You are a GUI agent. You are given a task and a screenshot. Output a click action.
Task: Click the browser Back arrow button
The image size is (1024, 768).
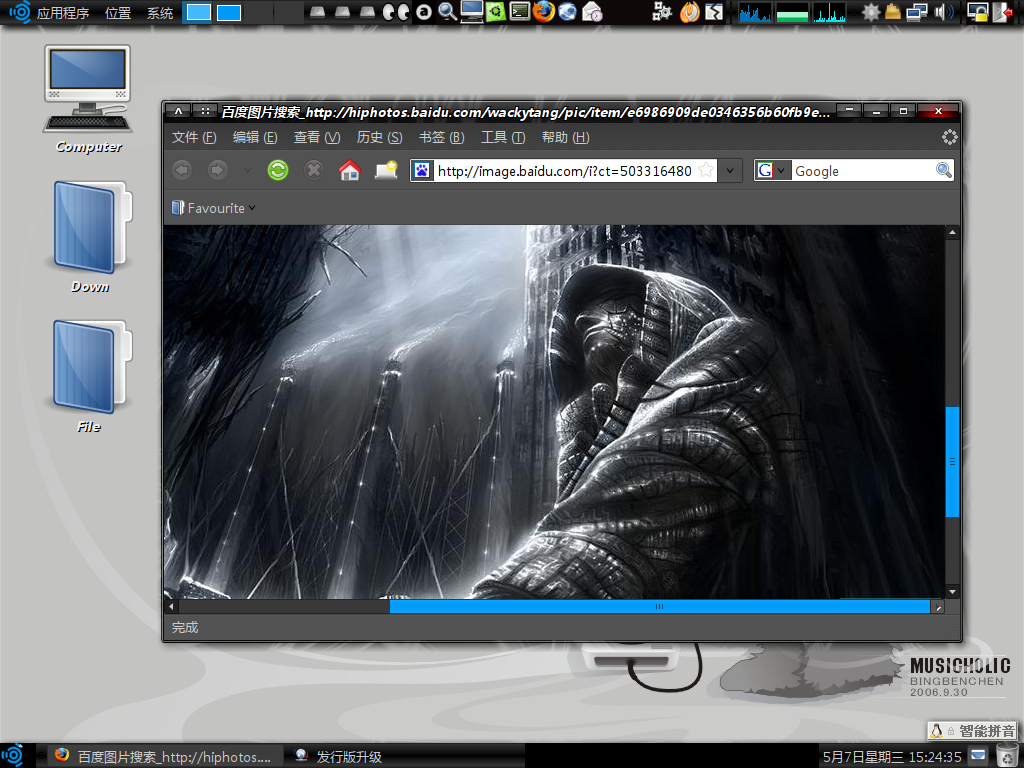[x=182, y=170]
